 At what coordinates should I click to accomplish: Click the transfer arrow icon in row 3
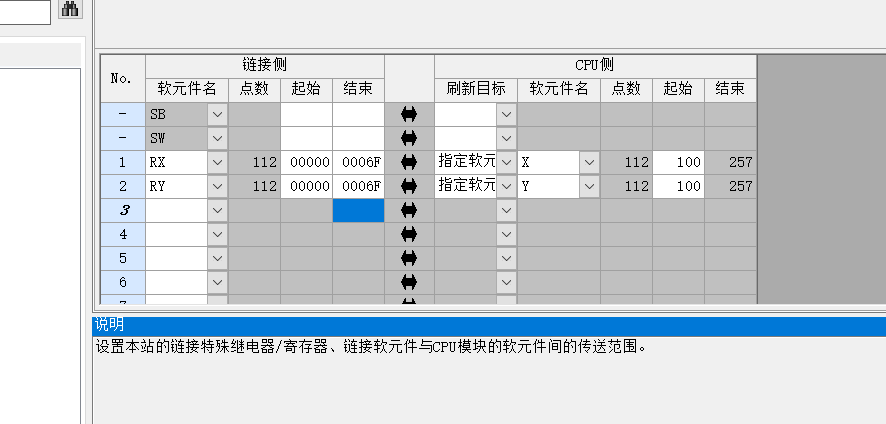(408, 210)
